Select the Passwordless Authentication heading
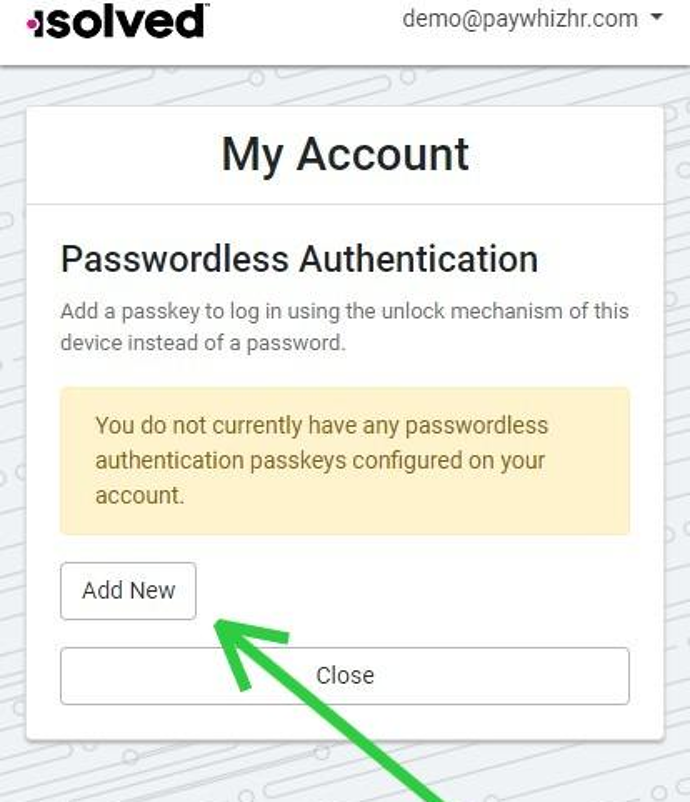Image resolution: width=690 pixels, height=802 pixels. (299, 259)
